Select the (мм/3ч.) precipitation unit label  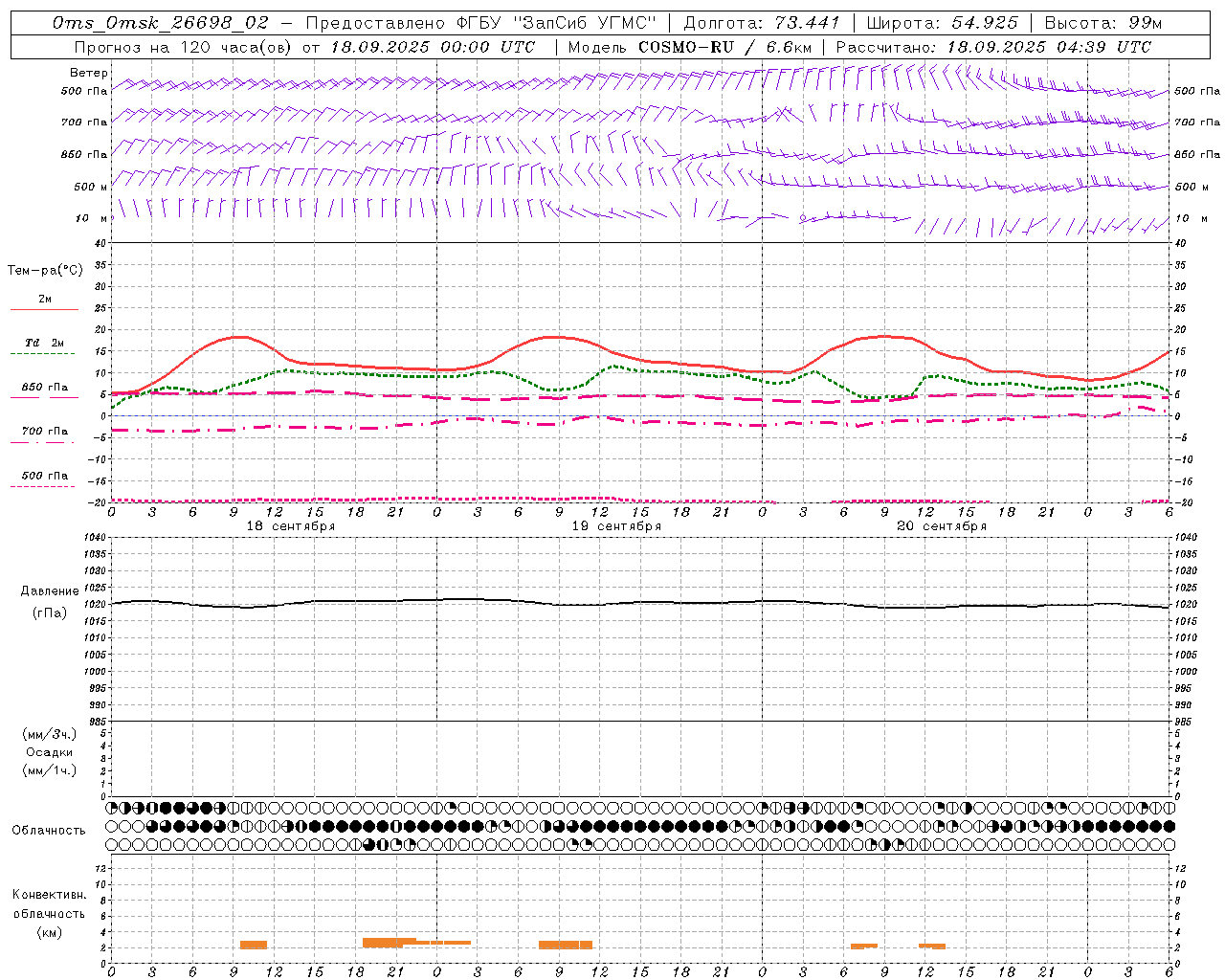(50, 734)
